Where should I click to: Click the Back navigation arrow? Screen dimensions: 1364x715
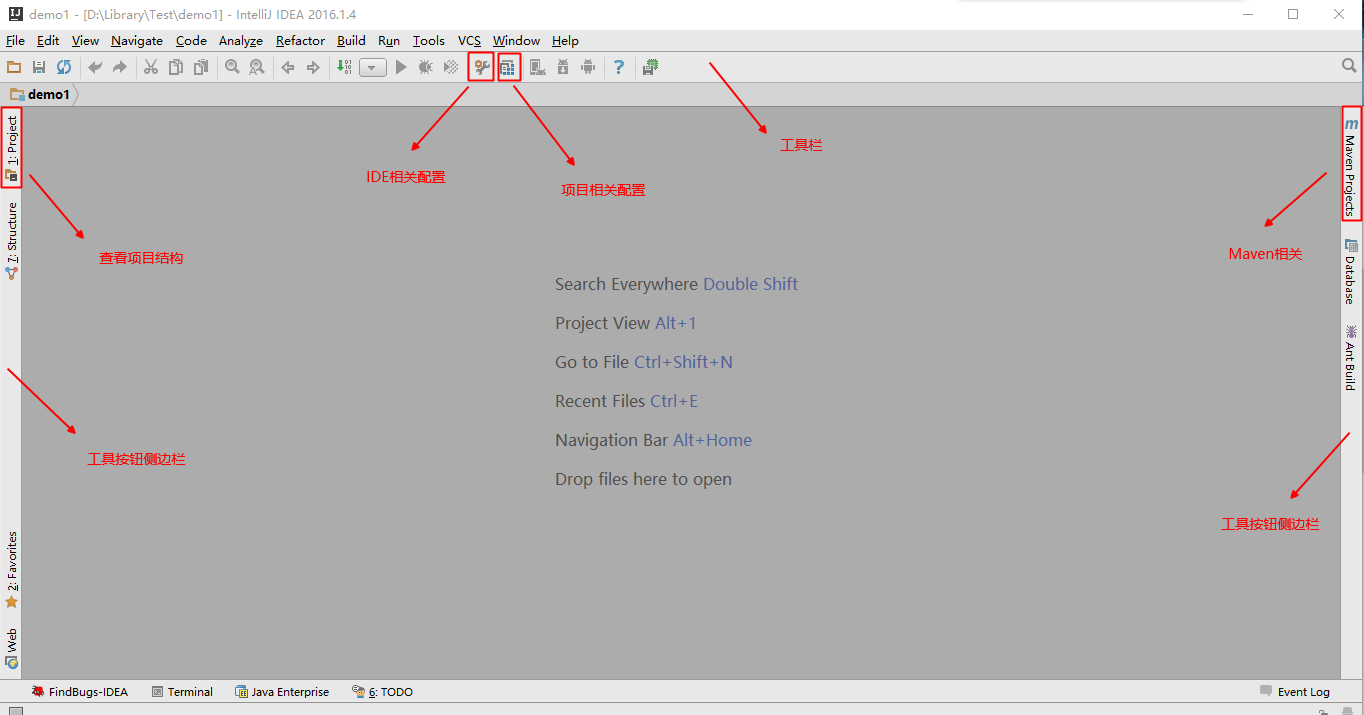(x=288, y=67)
